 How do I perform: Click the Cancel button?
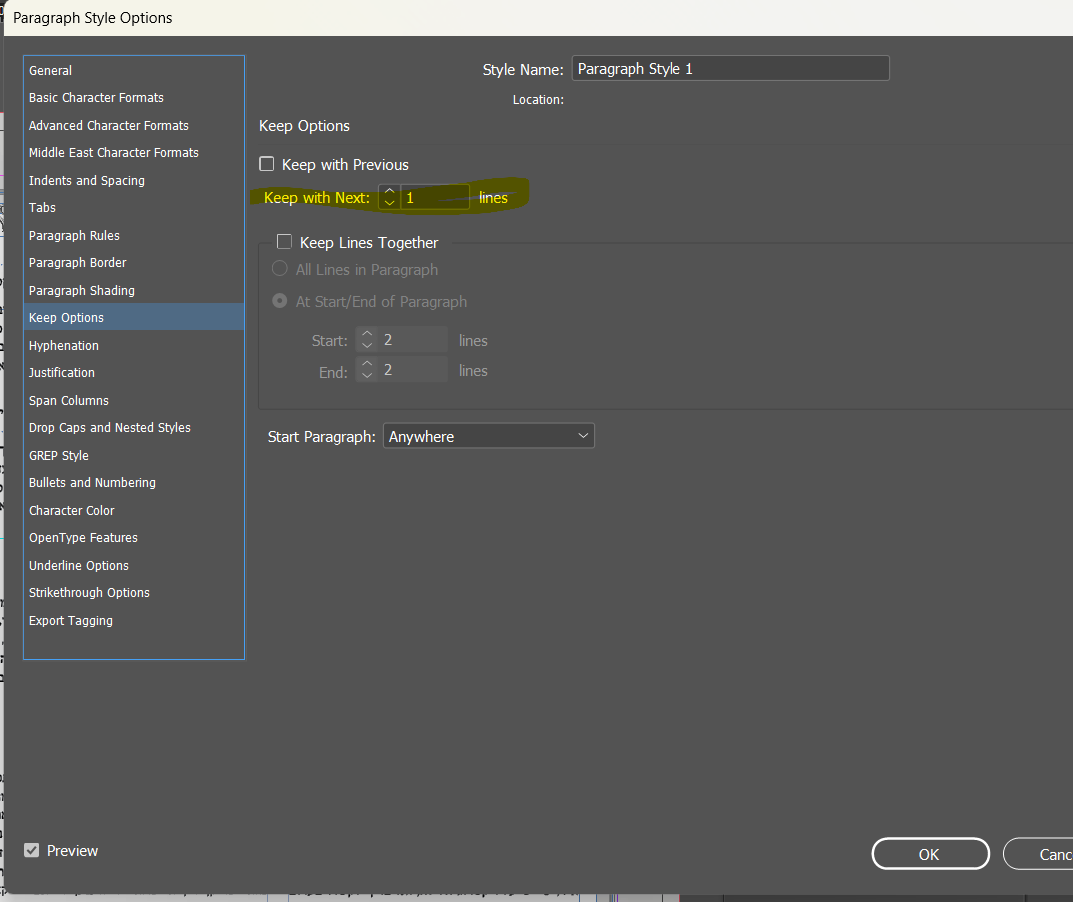1038,854
